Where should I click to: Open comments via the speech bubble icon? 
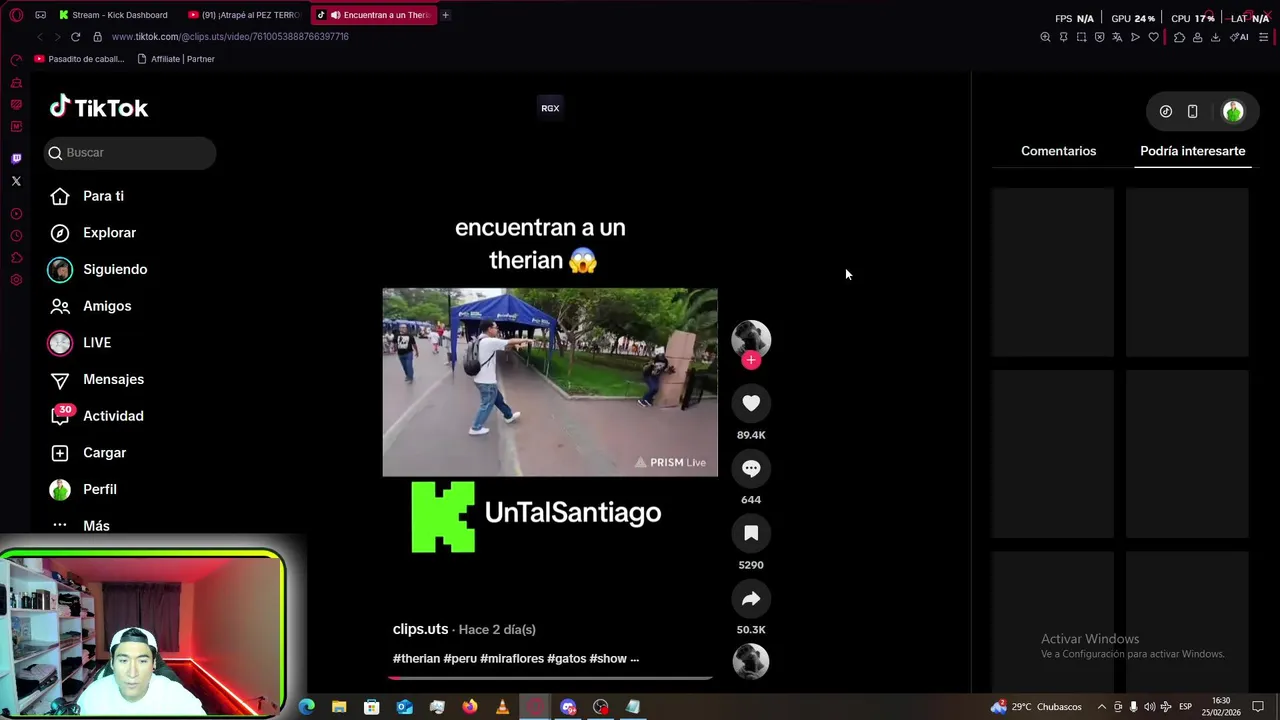751,468
